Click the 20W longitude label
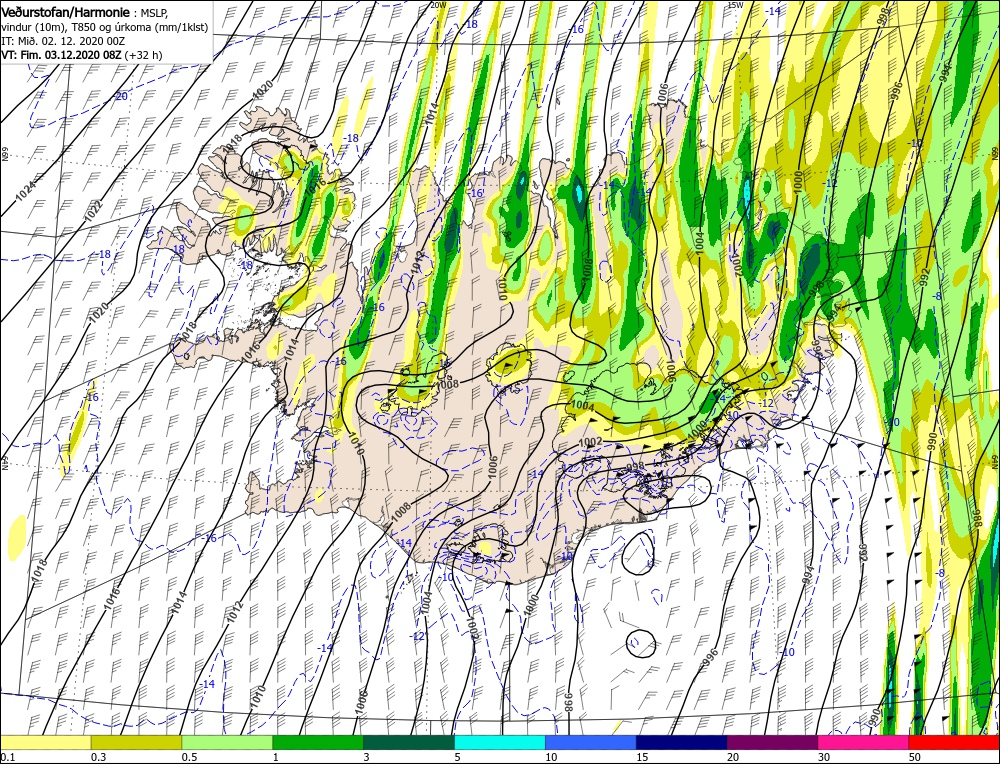This screenshot has width=1000, height=764. coord(438,4)
